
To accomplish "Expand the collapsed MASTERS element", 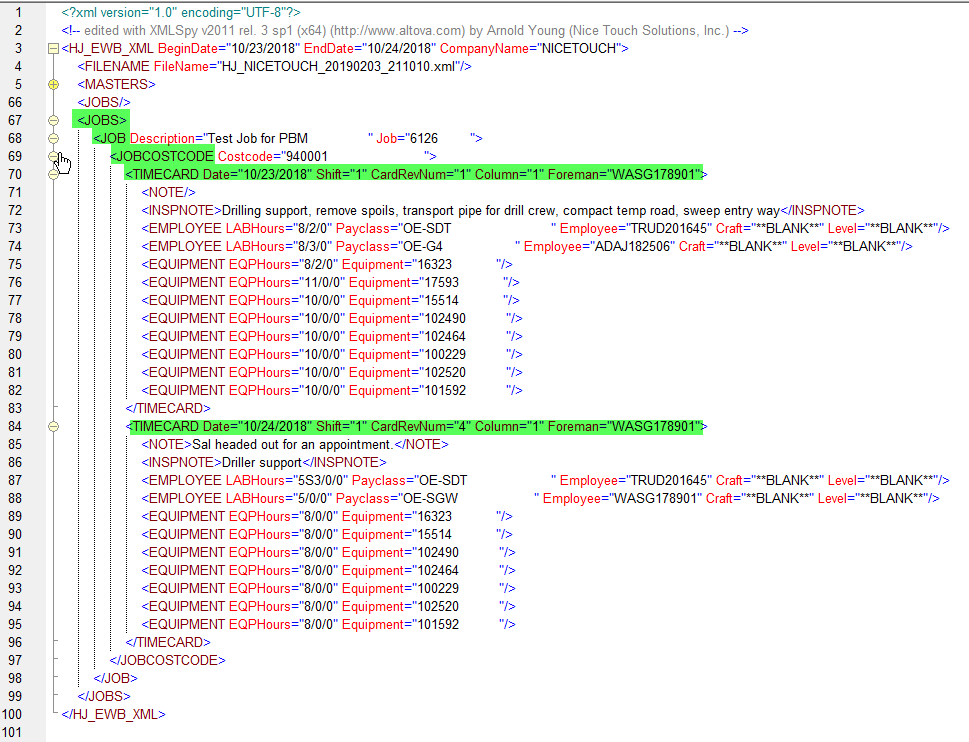I will [x=54, y=85].
